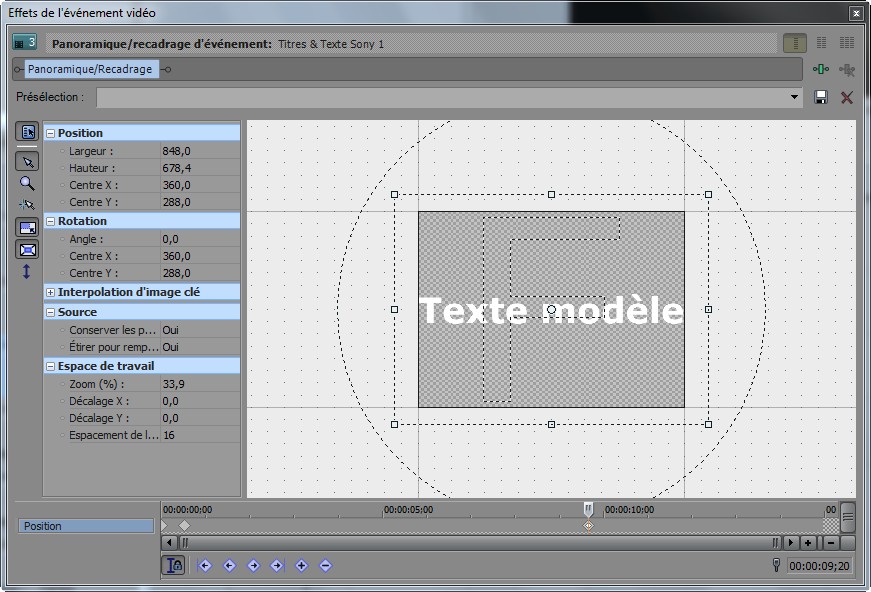The height and width of the screenshot is (592, 871).
Task: Collapse the Rotation property group
Action: click(51, 221)
